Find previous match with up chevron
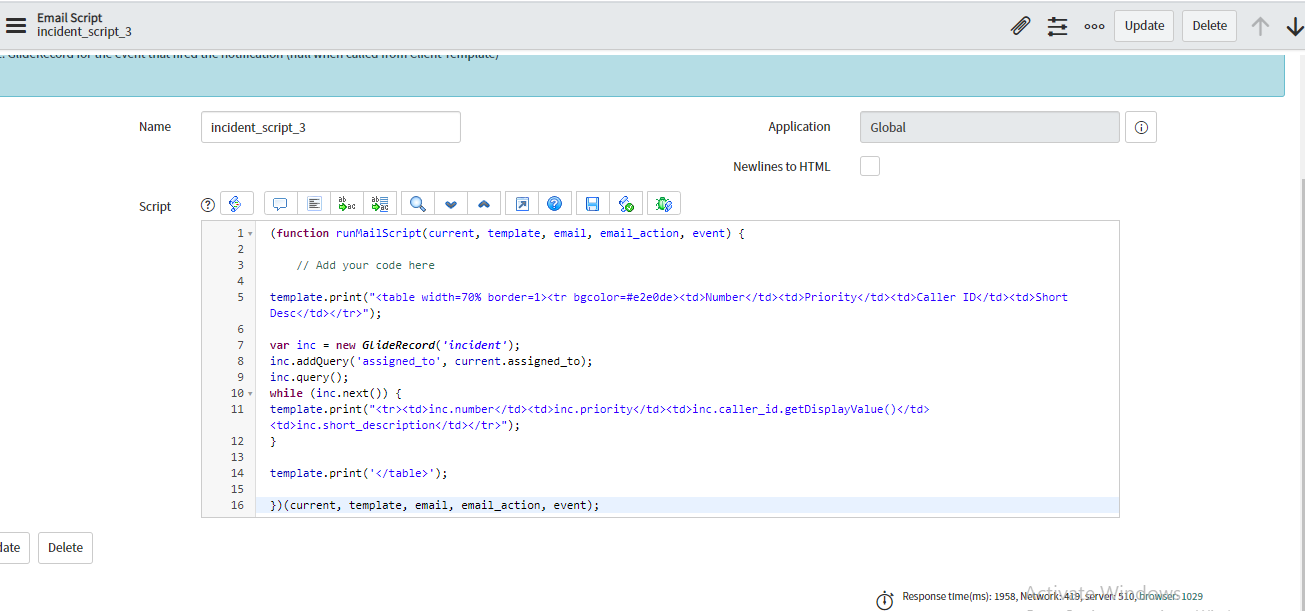Image resolution: width=1305 pixels, height=611 pixels. pos(484,204)
